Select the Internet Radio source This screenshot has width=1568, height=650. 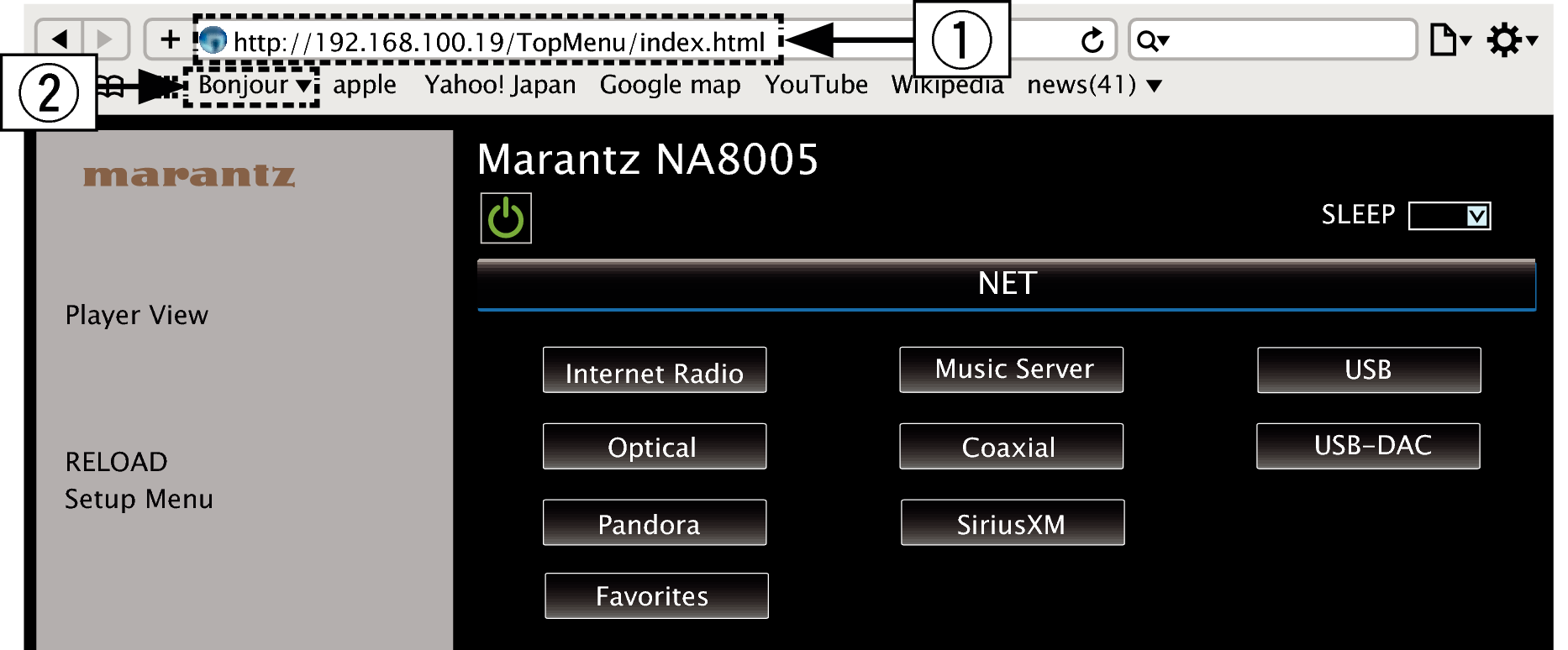coord(655,370)
